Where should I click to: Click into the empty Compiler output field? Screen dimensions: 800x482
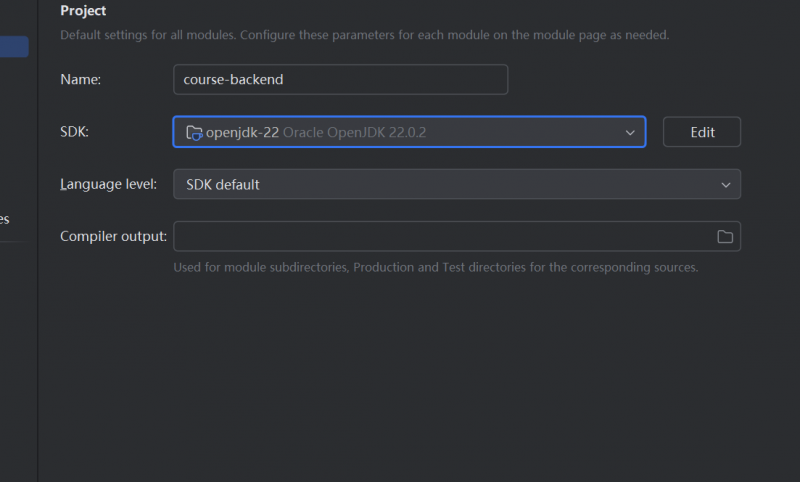[x=440, y=237]
